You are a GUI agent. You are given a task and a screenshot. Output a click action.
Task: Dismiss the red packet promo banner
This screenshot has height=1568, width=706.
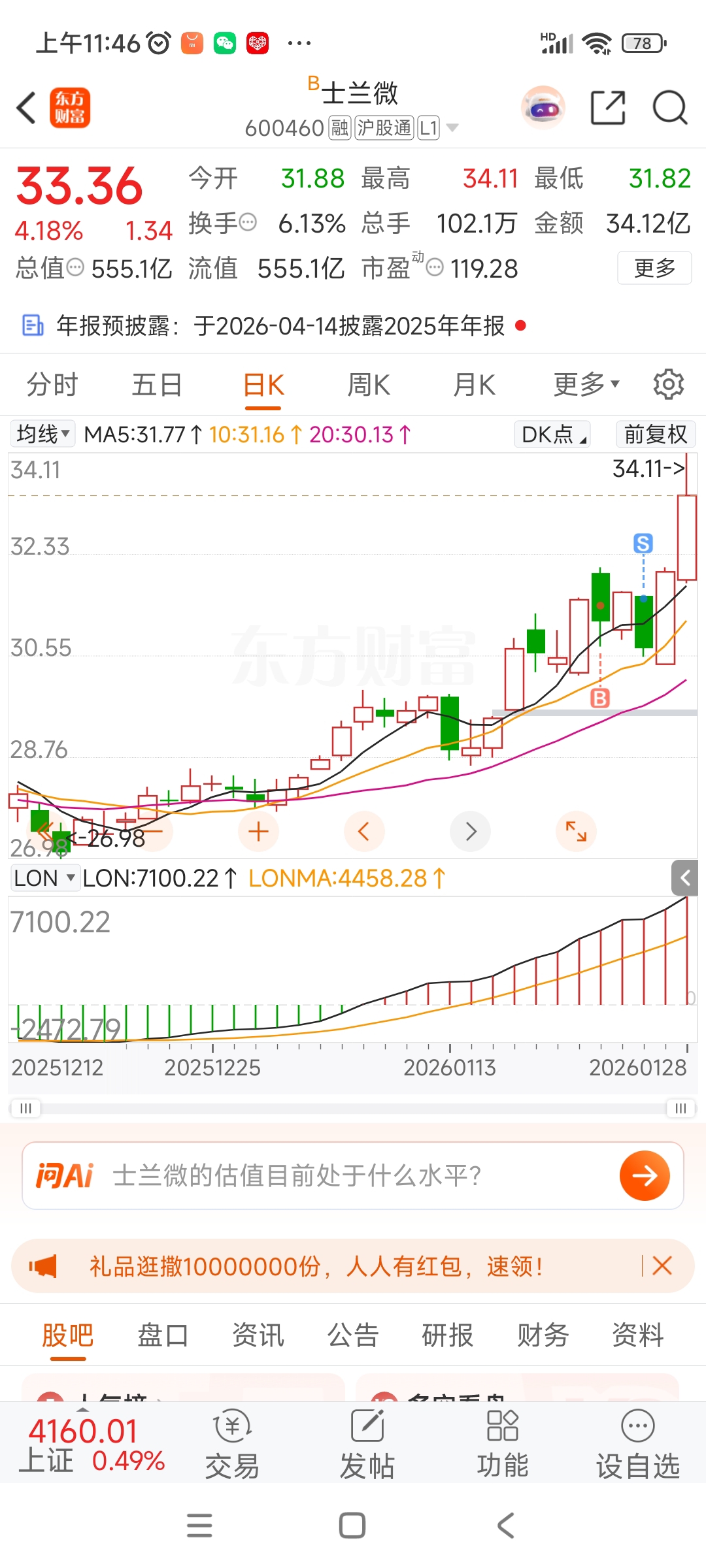(662, 1266)
